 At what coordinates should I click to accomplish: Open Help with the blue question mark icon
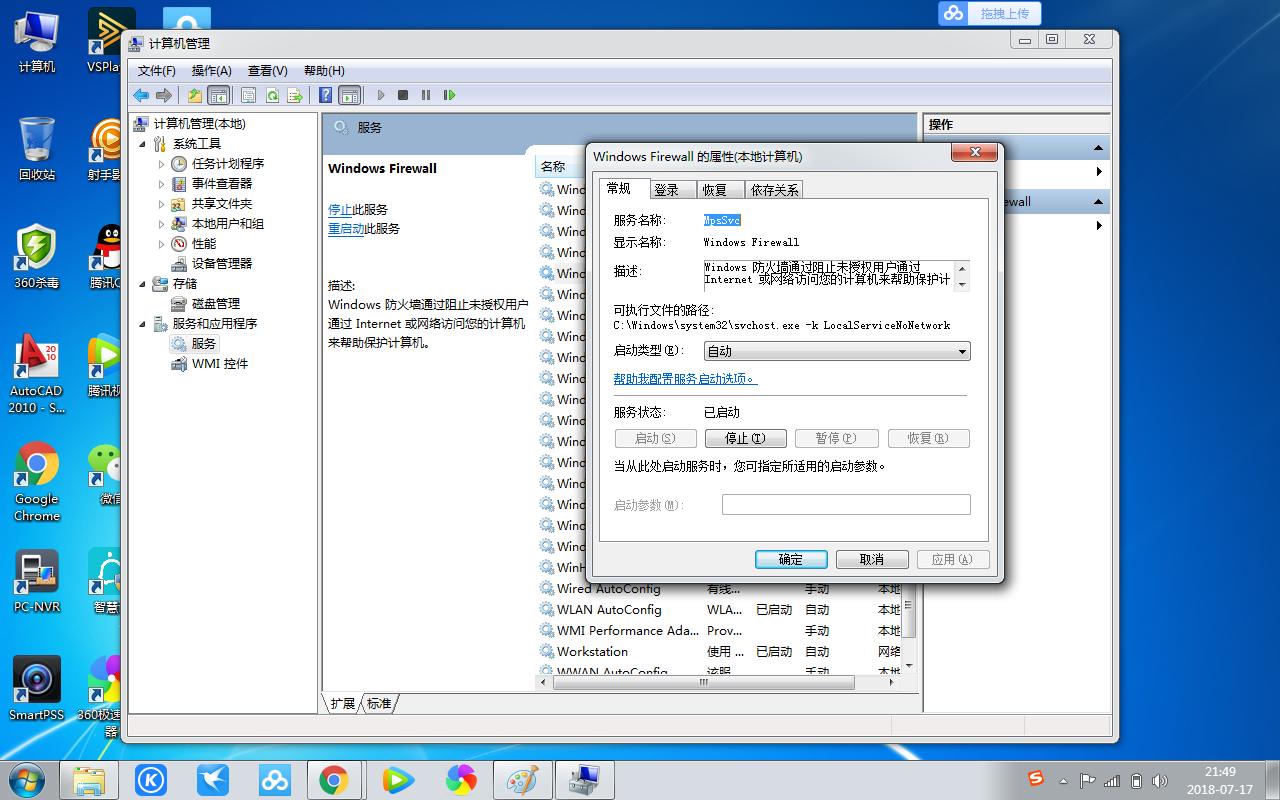[x=323, y=95]
